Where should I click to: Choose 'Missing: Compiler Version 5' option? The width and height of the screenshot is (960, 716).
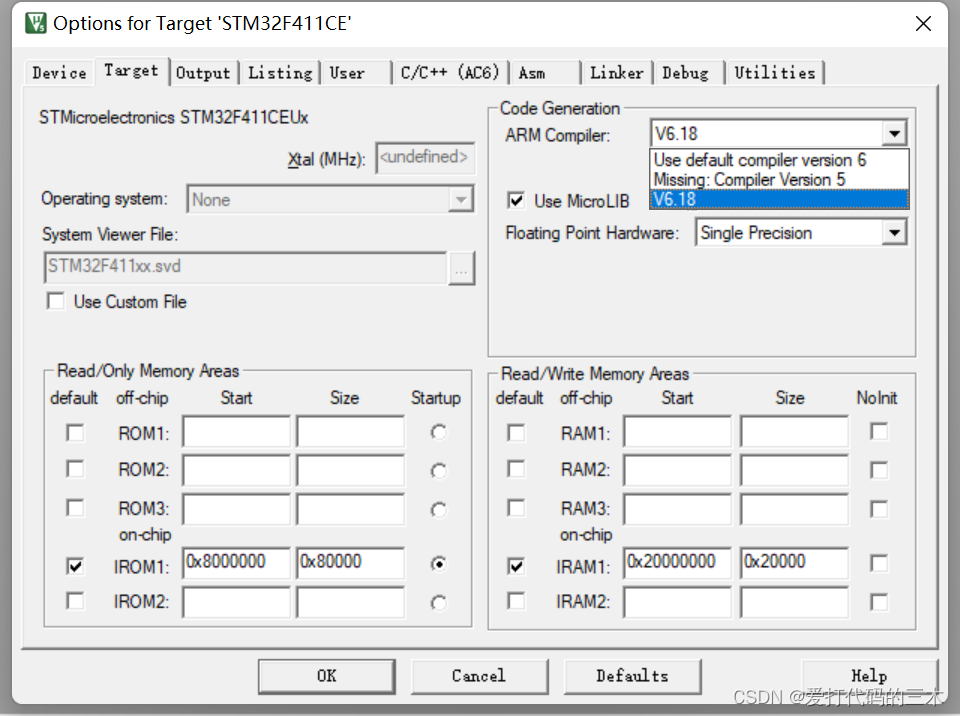[779, 179]
